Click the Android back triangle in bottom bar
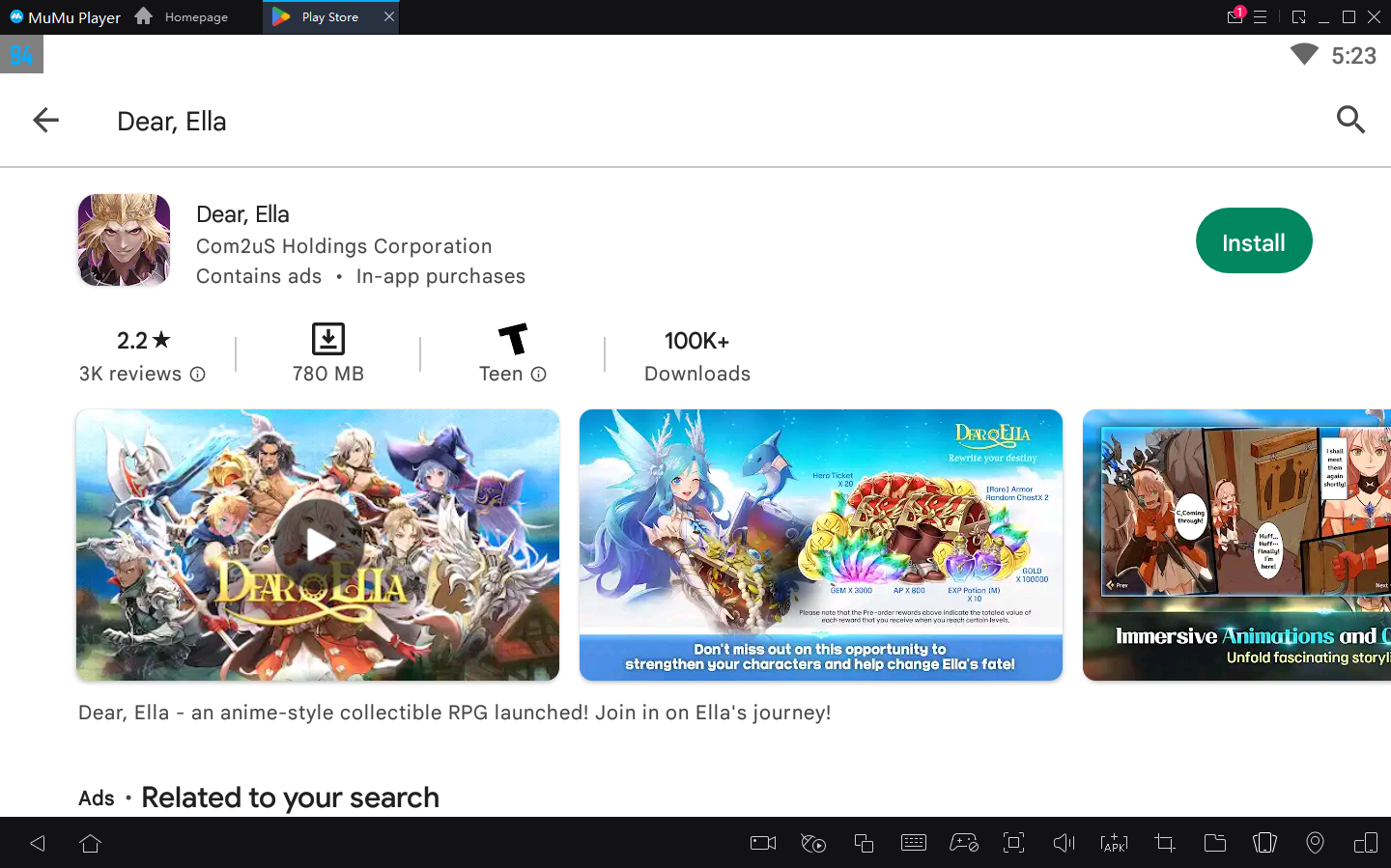 (x=38, y=843)
